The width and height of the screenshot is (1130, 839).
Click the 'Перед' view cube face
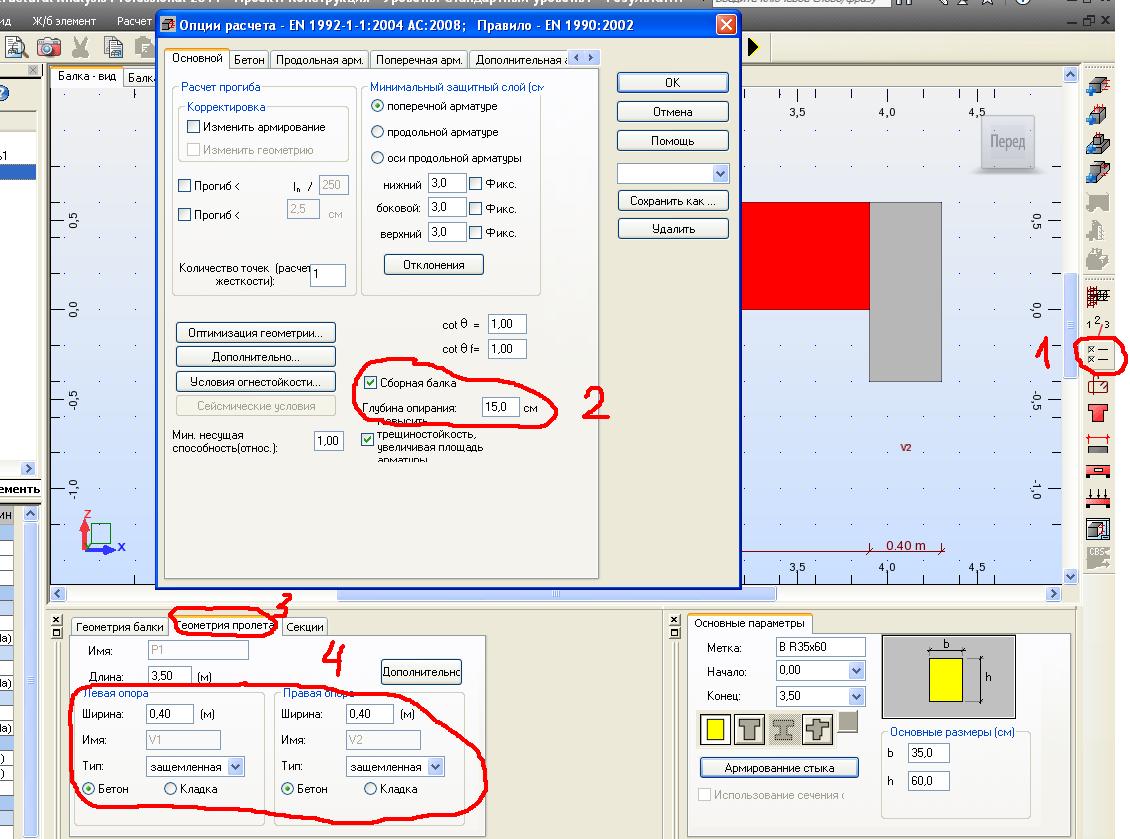pyautogui.click(x=1007, y=141)
